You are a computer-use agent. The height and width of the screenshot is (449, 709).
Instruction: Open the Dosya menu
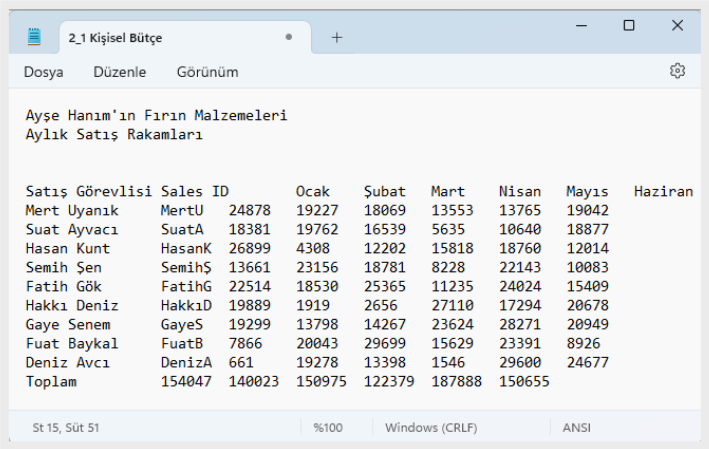(x=43, y=72)
